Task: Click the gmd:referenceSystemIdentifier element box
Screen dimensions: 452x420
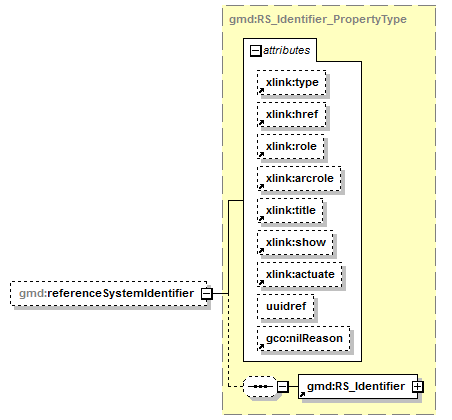Action: [x=109, y=294]
